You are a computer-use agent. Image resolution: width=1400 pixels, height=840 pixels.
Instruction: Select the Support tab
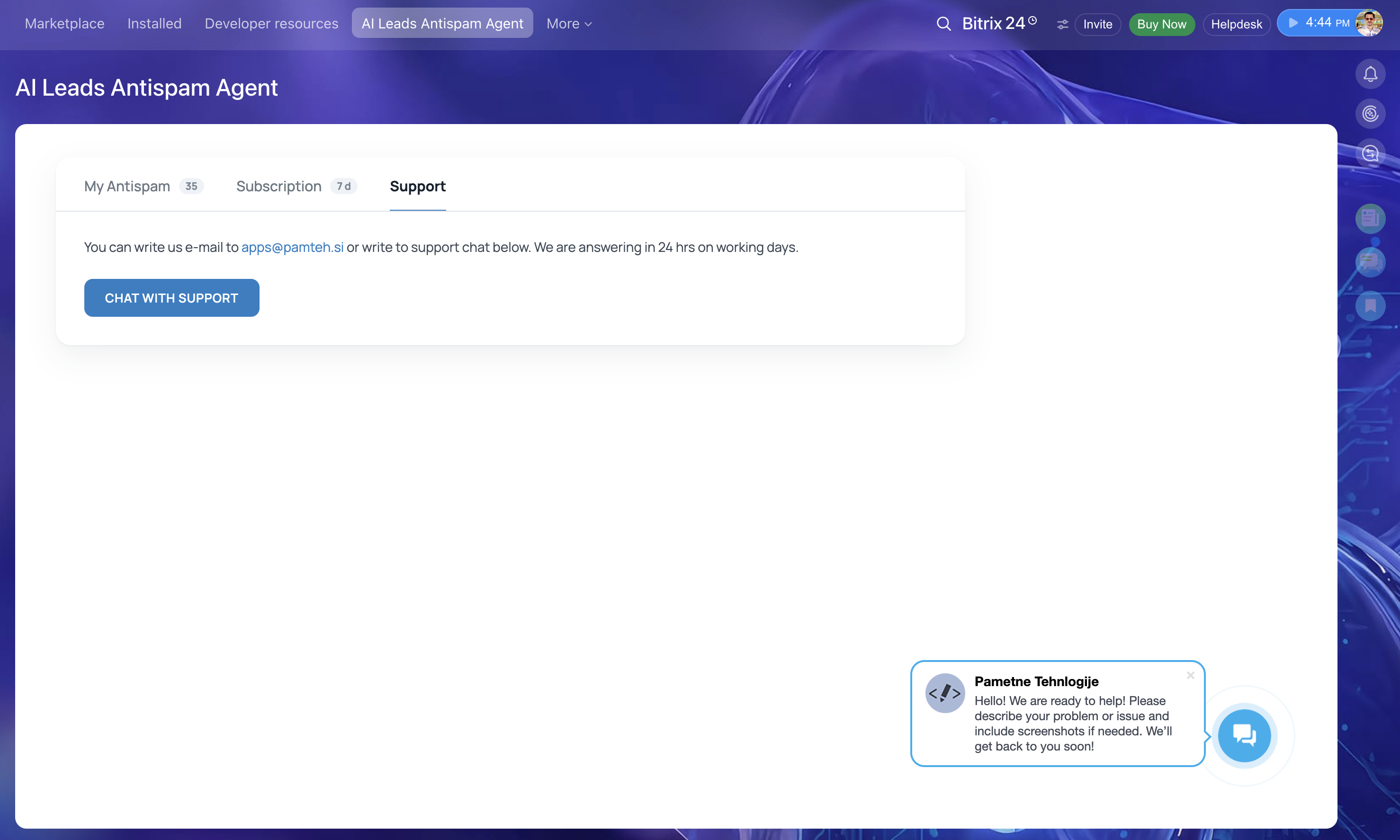[x=418, y=186]
